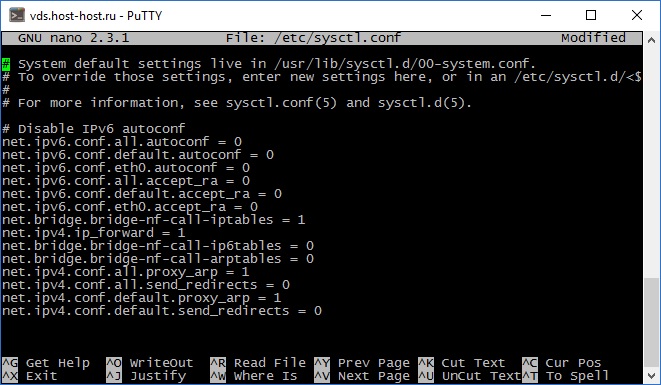Click the ^X Exit shortcut label
661x385 pixels.
point(30,376)
